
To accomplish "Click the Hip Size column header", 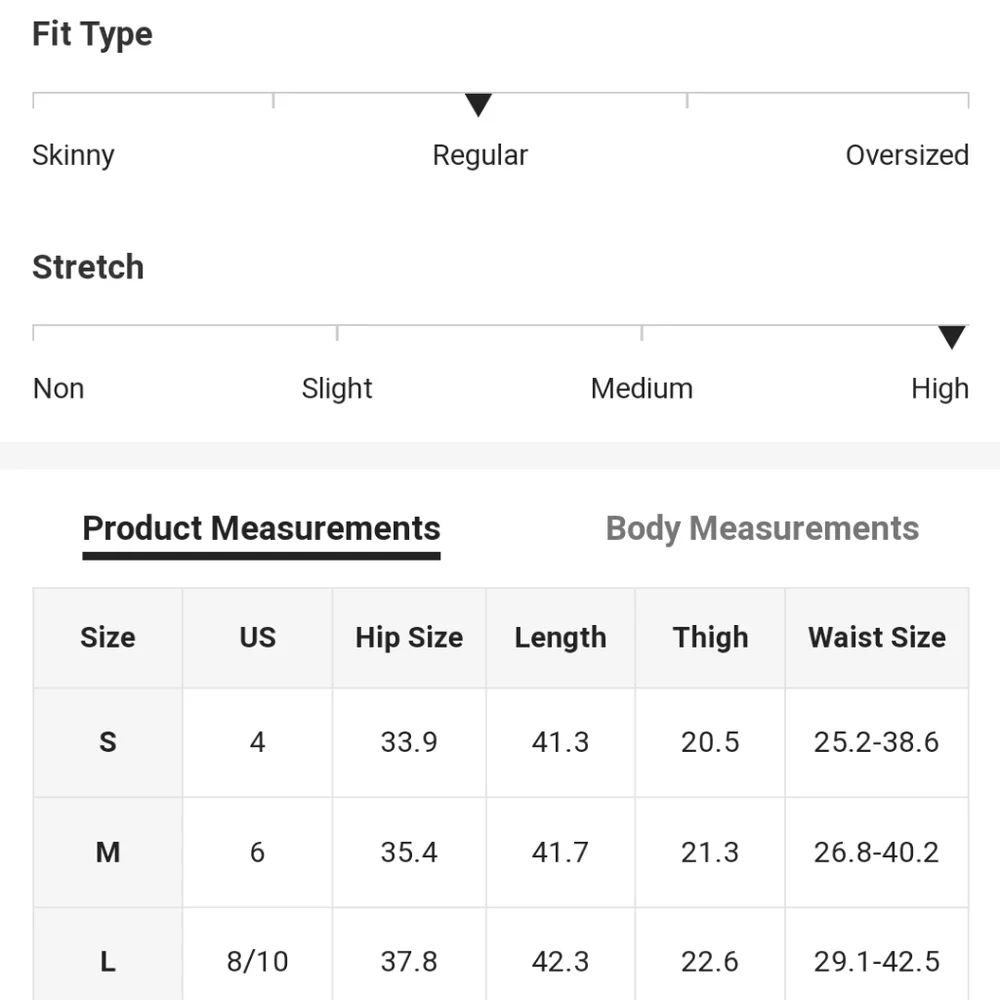I will click(x=409, y=638).
